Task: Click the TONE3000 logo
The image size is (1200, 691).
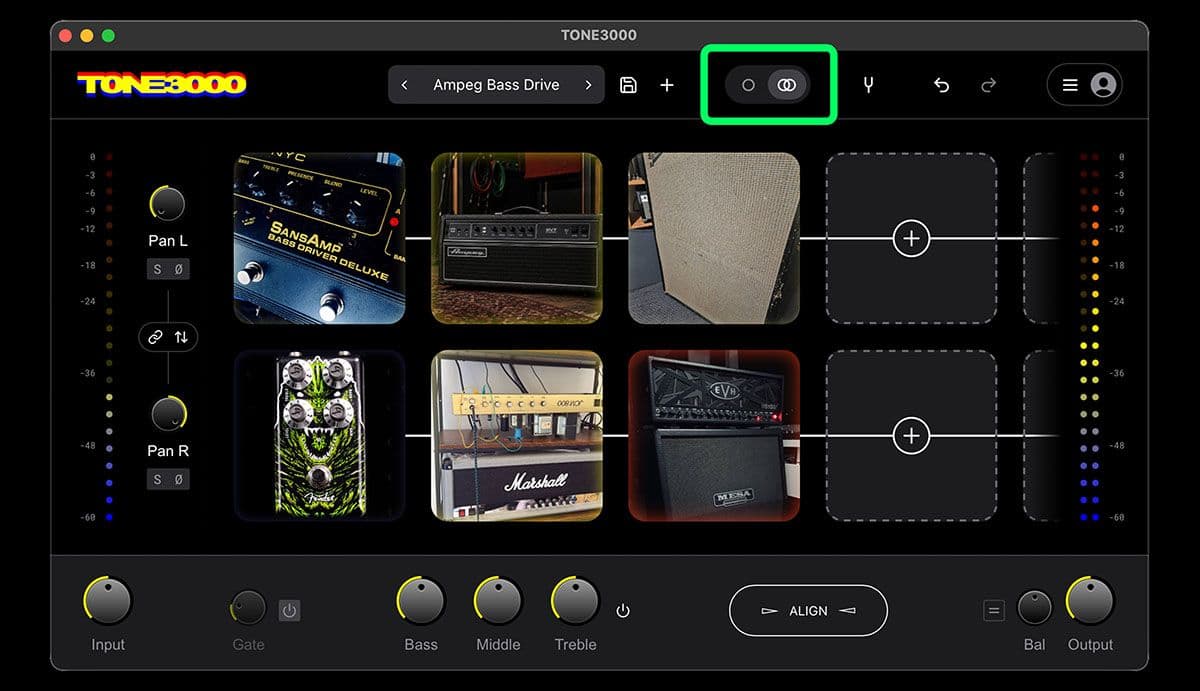Action: point(162,84)
